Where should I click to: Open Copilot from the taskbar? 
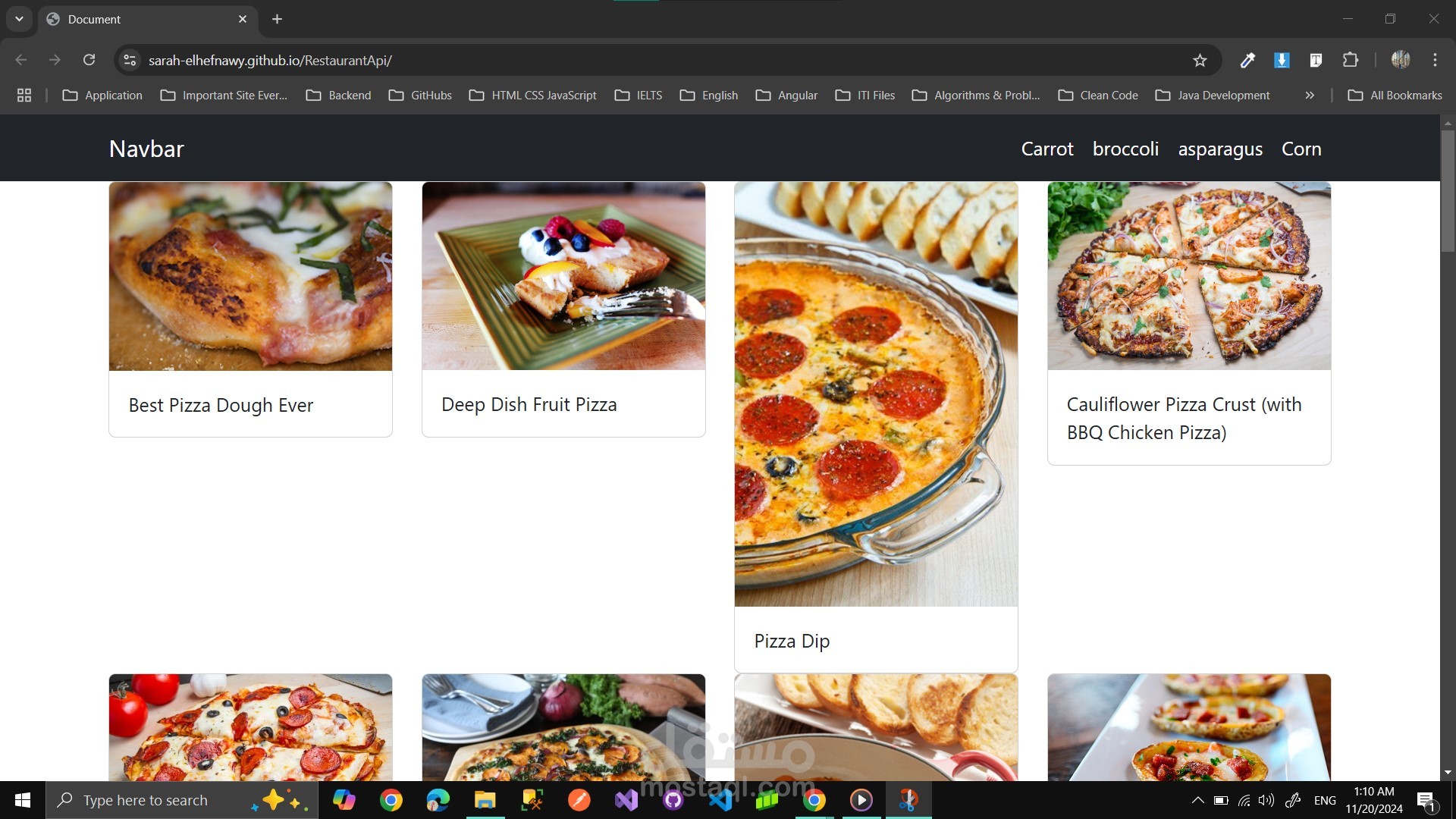pyautogui.click(x=344, y=800)
